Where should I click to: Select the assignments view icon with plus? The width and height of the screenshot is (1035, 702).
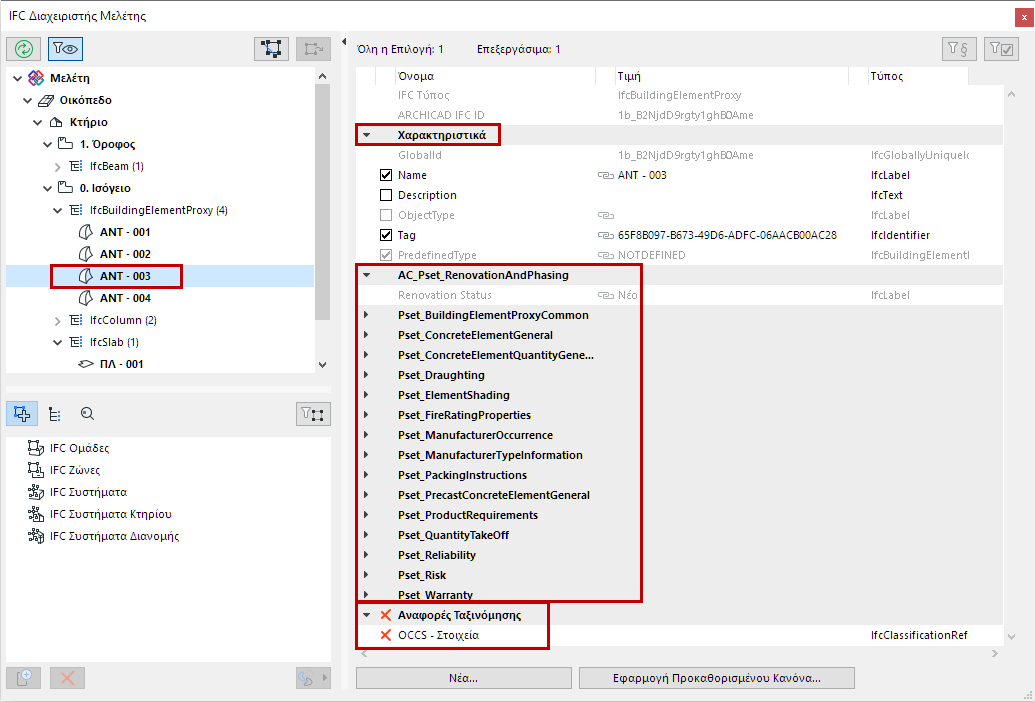22,414
